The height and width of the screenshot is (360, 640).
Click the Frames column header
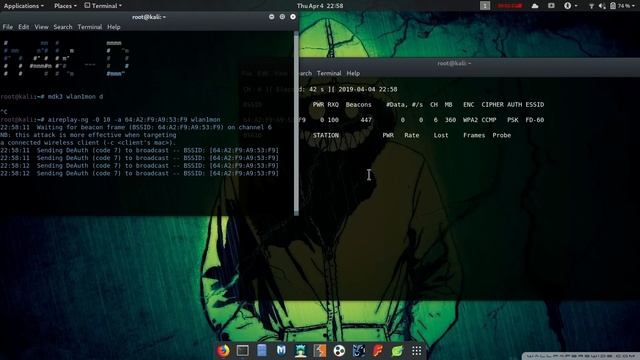coord(474,136)
